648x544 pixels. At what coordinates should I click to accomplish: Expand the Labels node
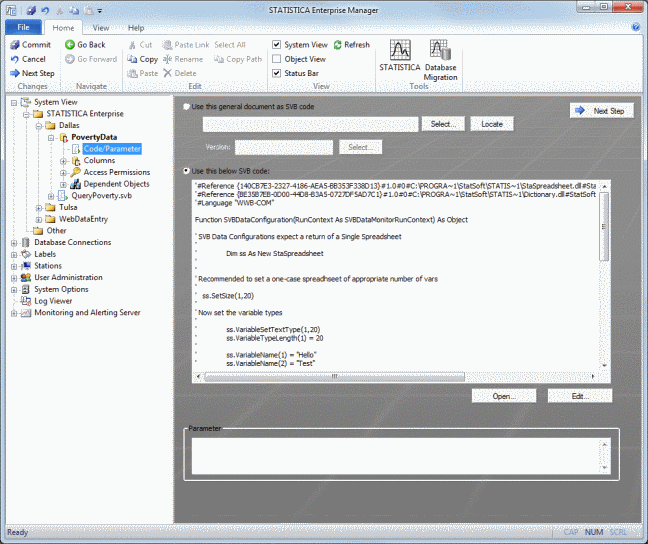tap(14, 255)
